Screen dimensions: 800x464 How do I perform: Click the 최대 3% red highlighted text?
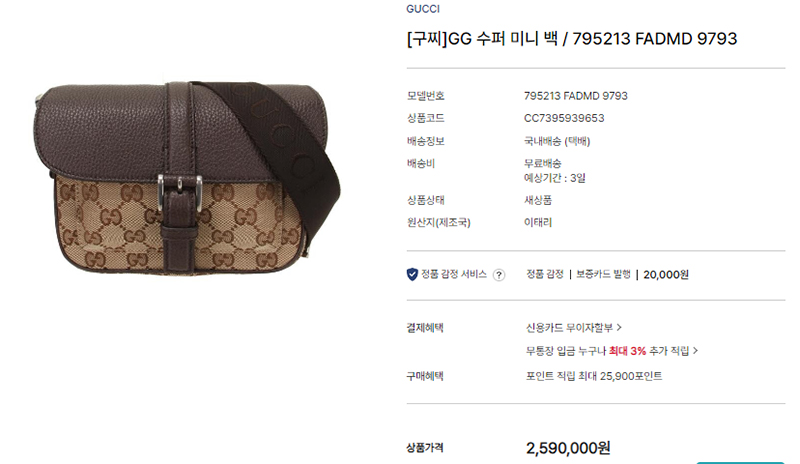pyautogui.click(x=627, y=351)
